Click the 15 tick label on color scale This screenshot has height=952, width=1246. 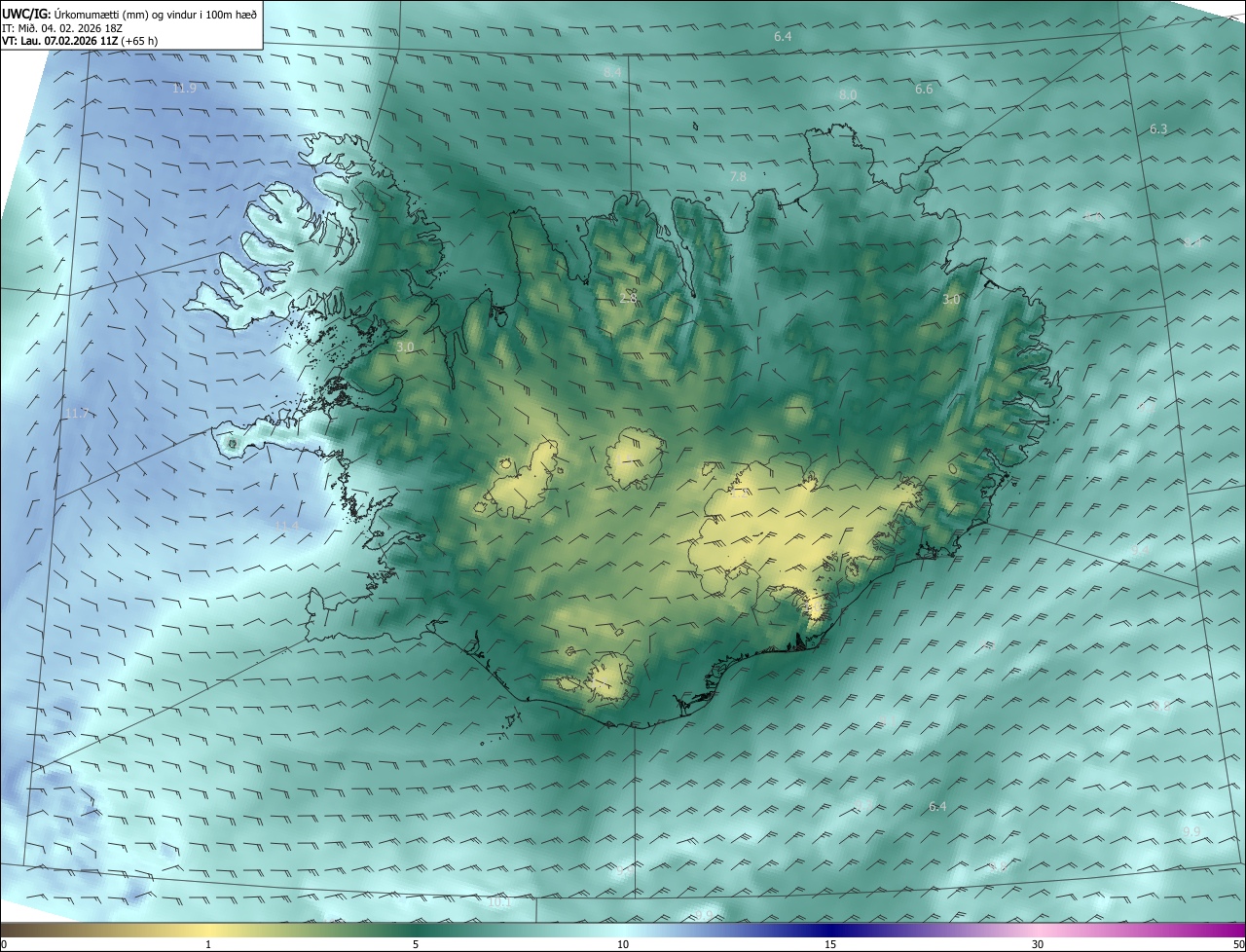(830, 944)
